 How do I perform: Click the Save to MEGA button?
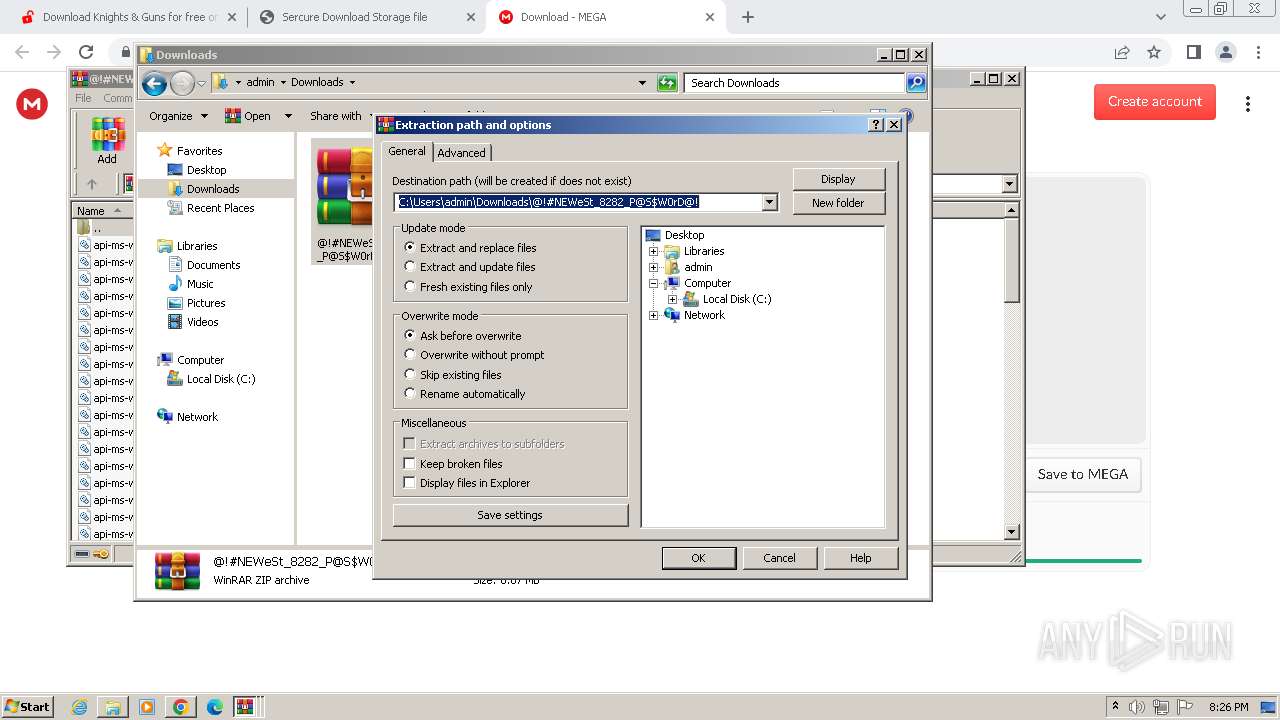(1082, 475)
